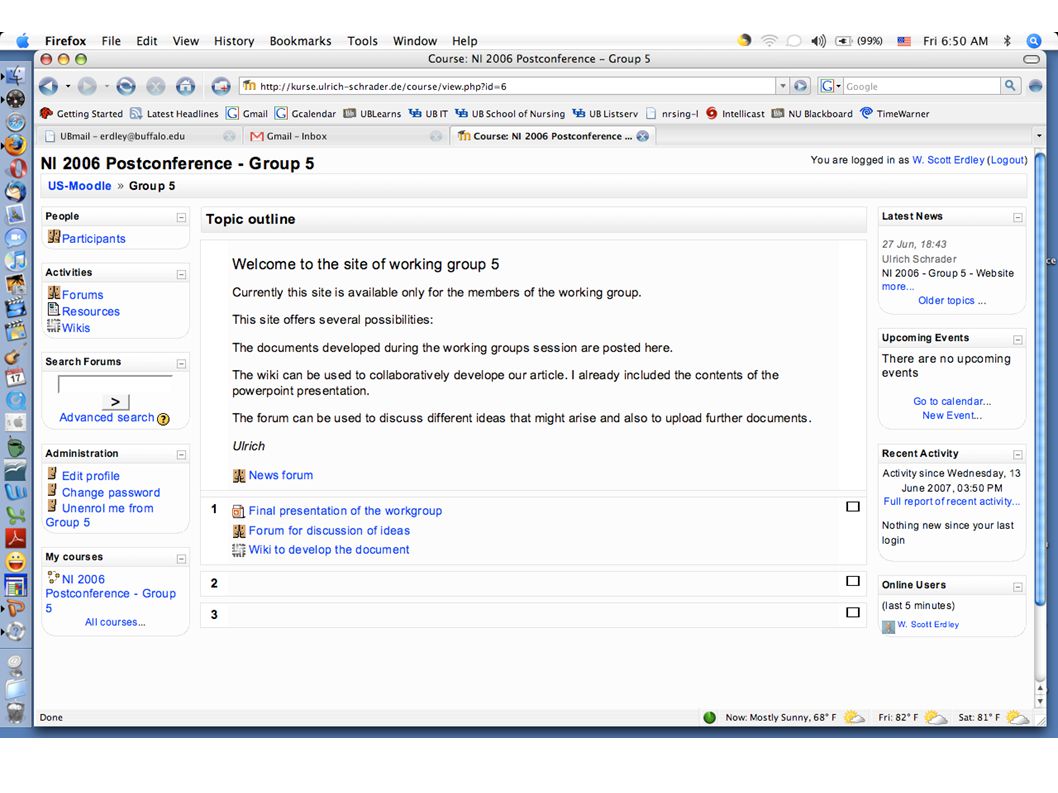Click the News forum icon
This screenshot has width=1058, height=793.
239,476
